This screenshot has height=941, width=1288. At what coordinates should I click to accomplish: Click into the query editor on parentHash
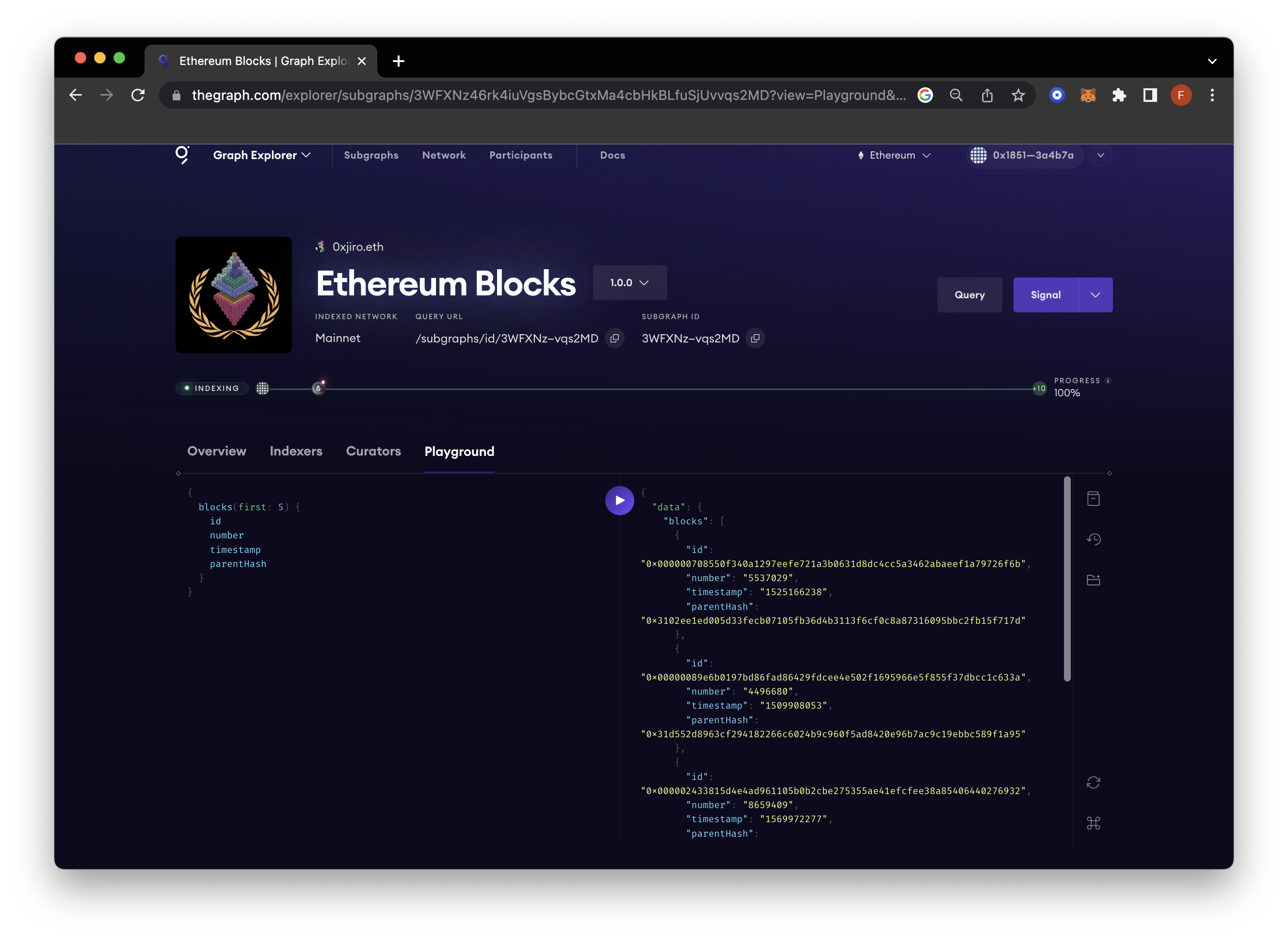pyautogui.click(x=238, y=564)
